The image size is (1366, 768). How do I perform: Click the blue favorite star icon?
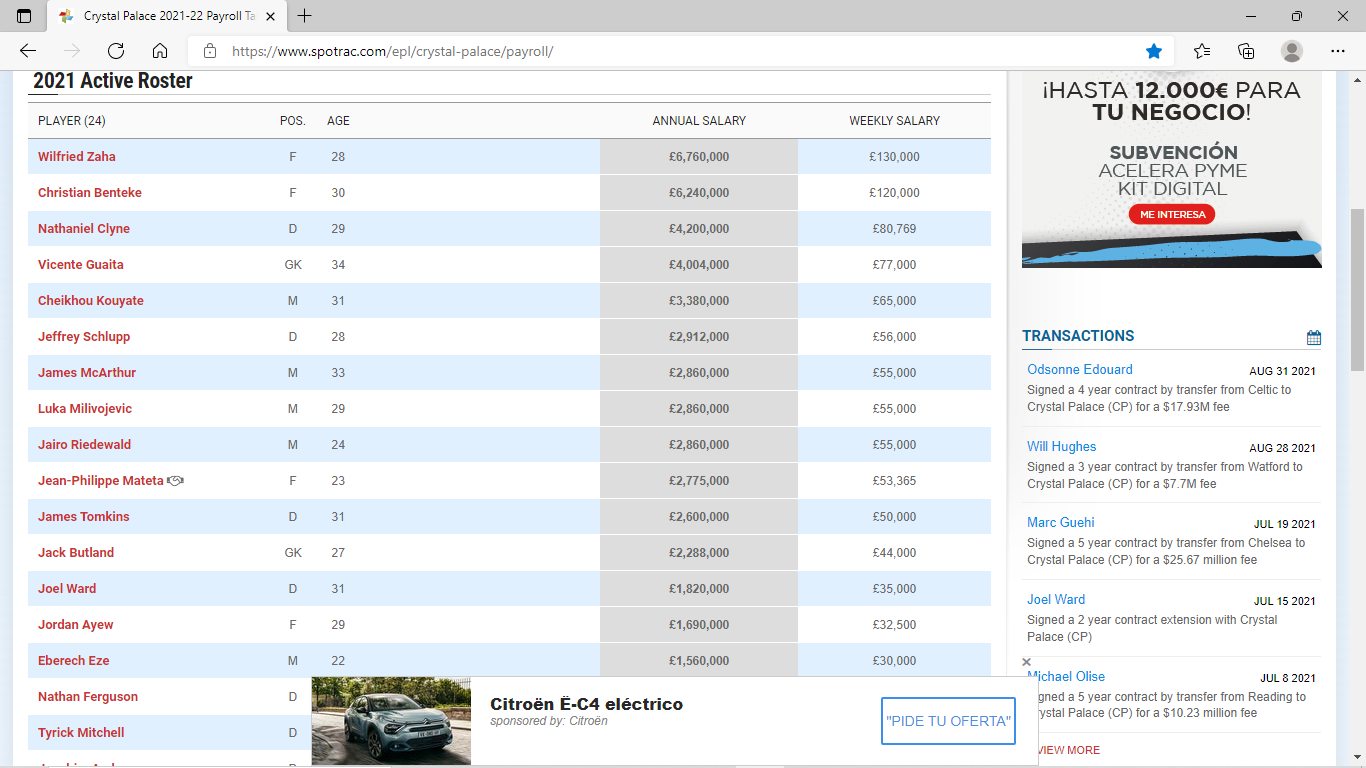(x=1154, y=51)
